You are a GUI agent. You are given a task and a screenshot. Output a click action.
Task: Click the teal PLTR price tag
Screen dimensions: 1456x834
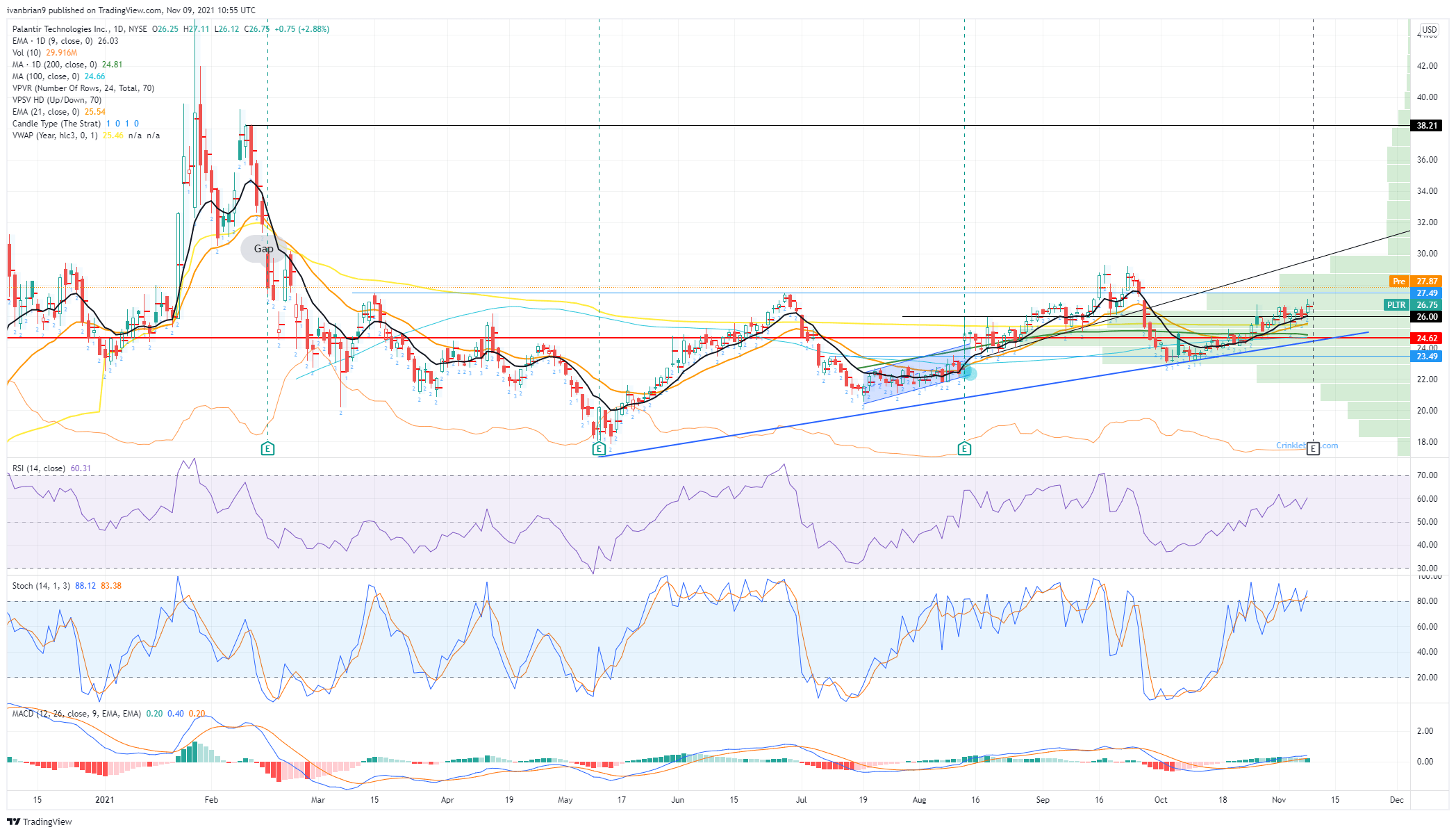click(1396, 305)
